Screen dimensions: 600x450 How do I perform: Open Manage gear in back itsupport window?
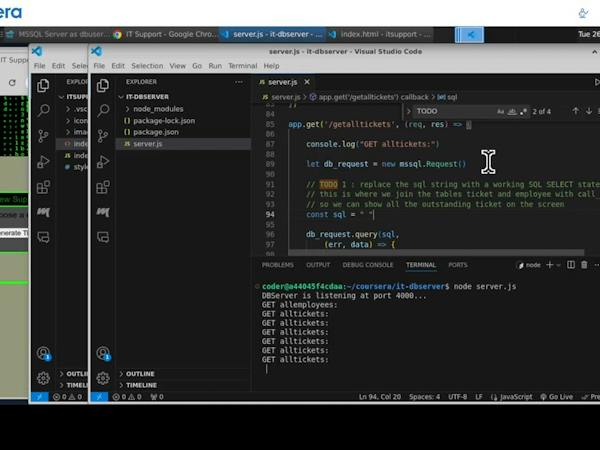43,378
